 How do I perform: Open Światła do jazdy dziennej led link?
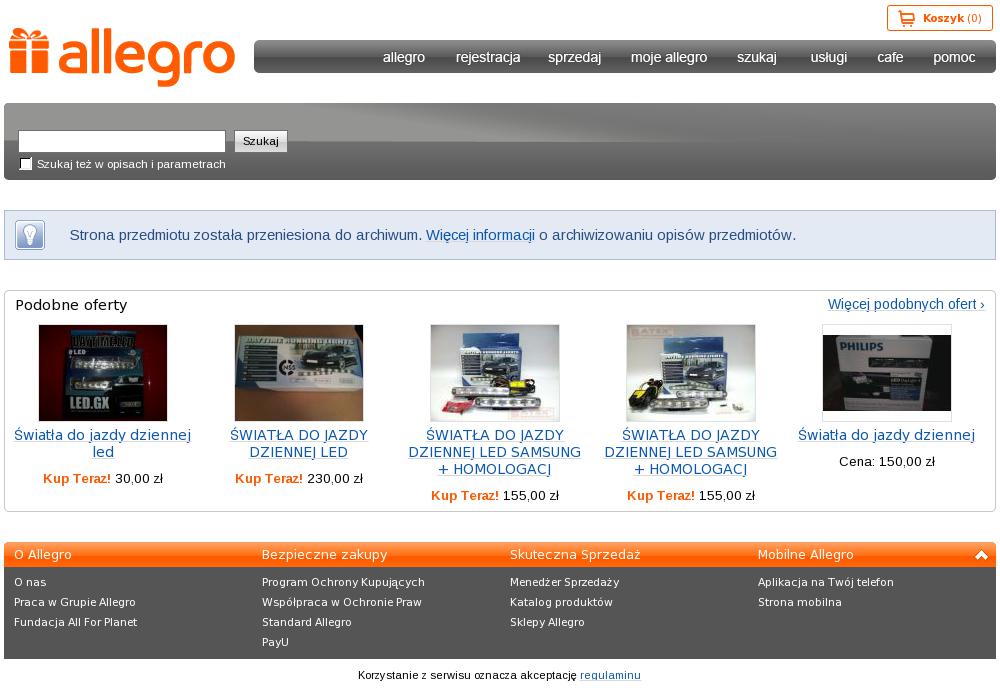tap(103, 443)
